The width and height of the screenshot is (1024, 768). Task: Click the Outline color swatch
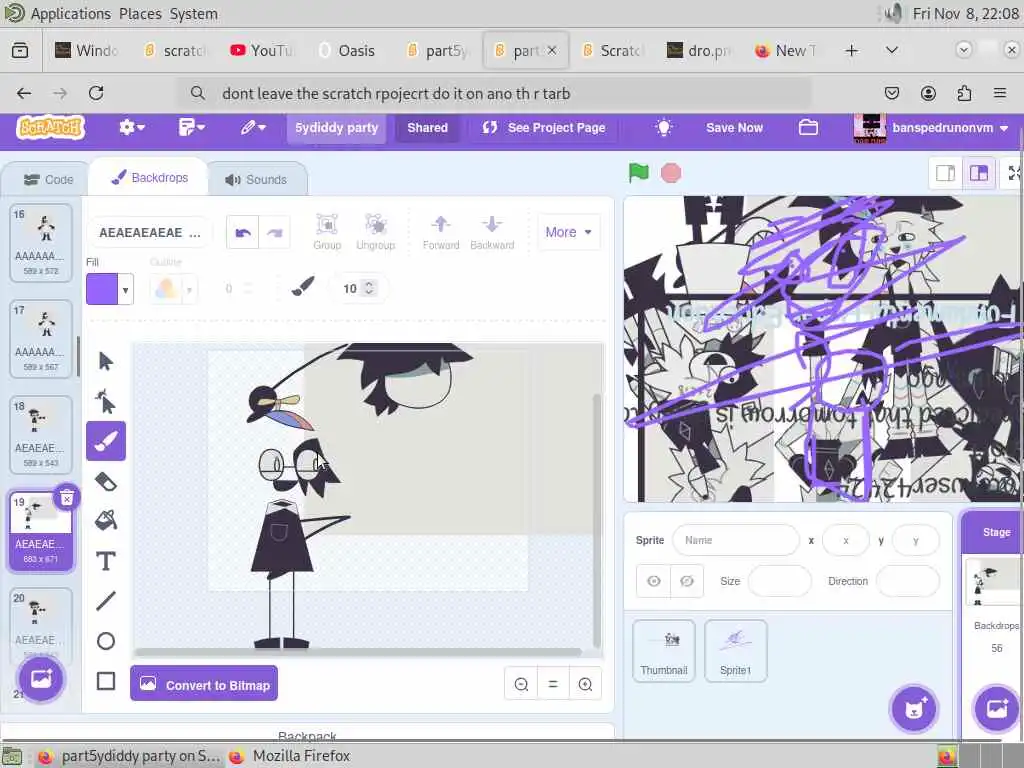(x=166, y=289)
